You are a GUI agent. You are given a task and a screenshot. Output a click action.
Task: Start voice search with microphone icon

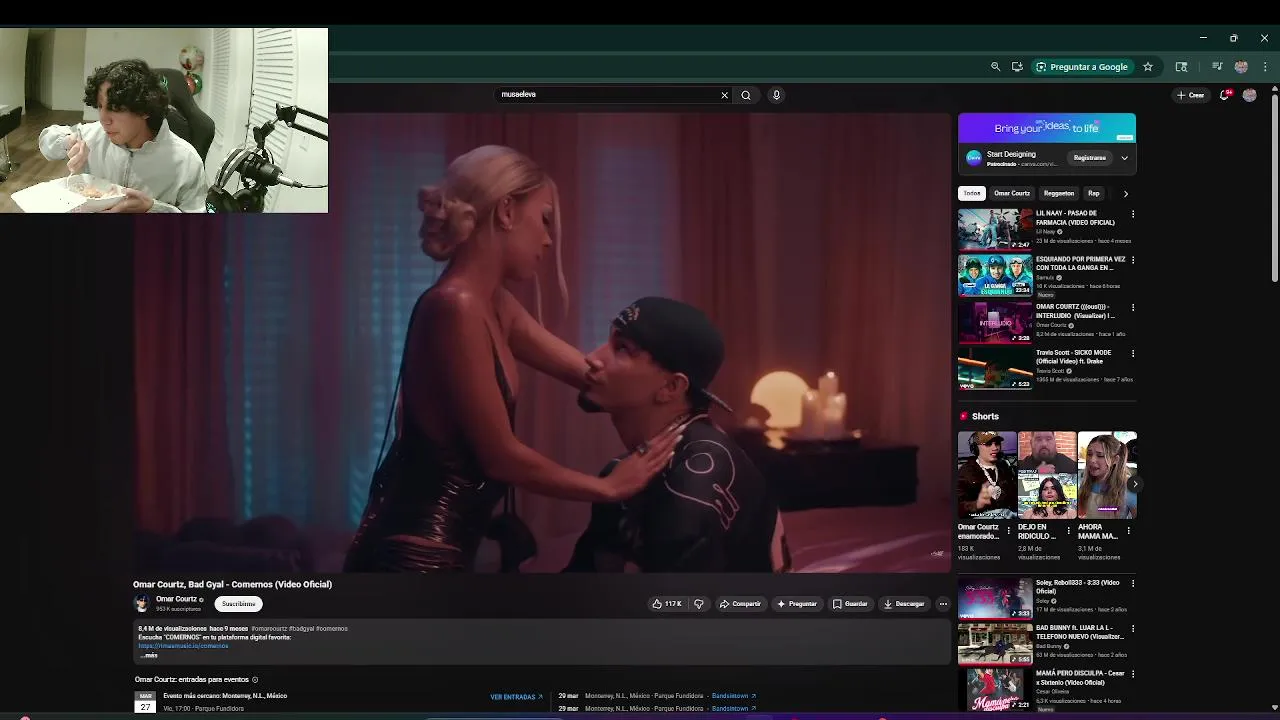[x=776, y=95]
